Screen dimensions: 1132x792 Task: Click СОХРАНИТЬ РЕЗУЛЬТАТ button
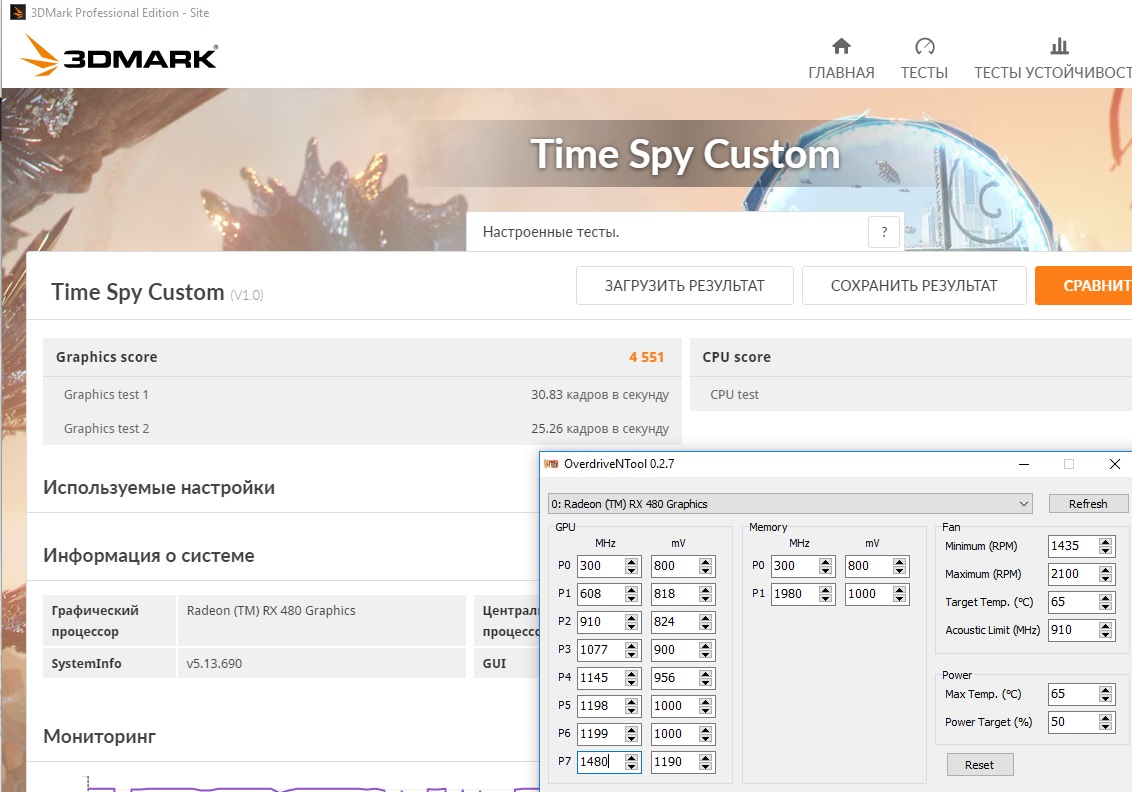click(x=914, y=285)
